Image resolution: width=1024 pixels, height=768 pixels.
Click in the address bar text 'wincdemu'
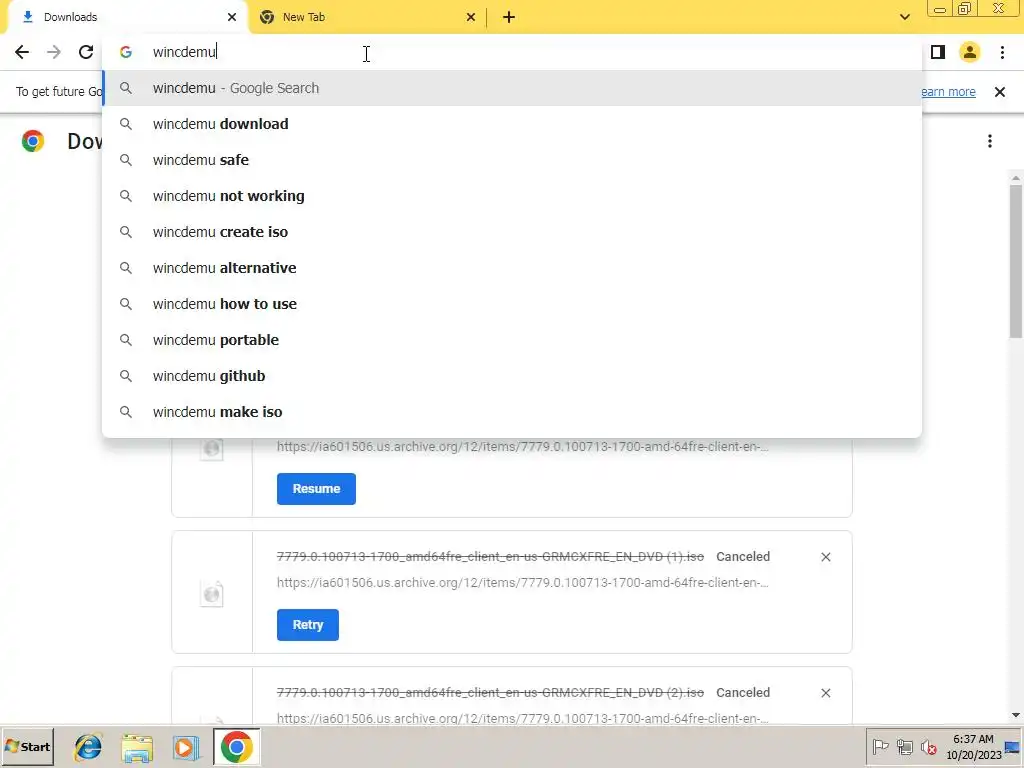click(184, 52)
